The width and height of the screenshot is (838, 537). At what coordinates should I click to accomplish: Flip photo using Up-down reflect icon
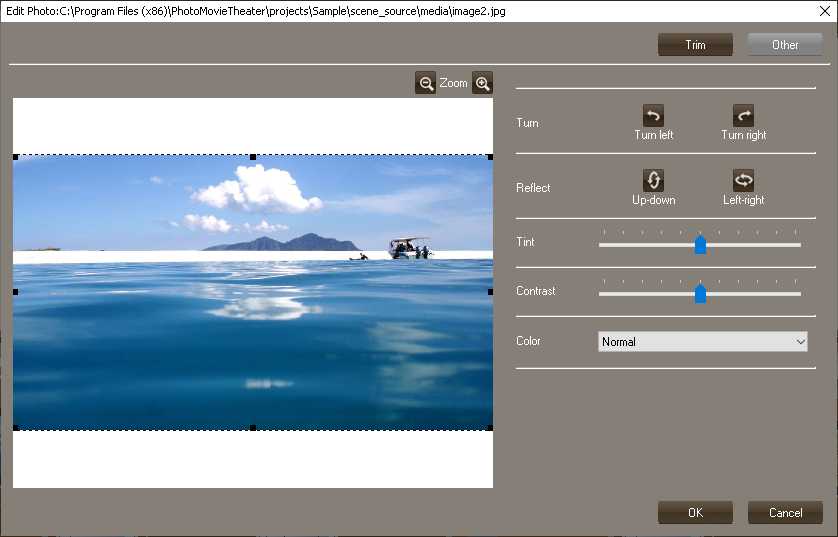tap(653, 180)
